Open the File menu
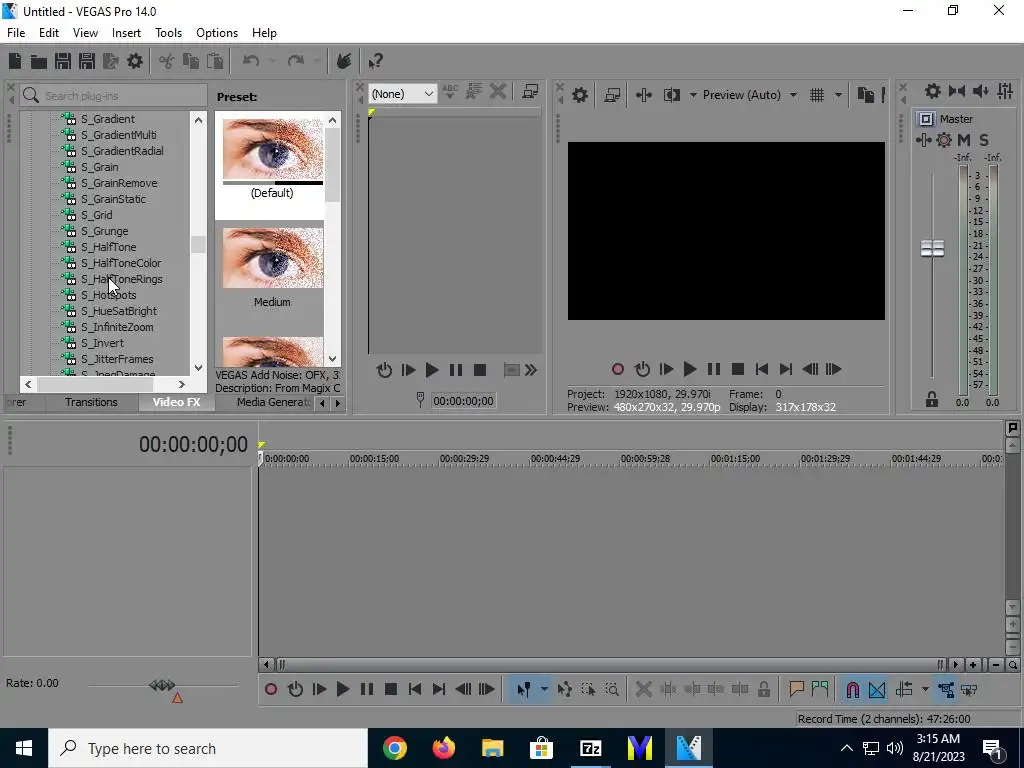The width and height of the screenshot is (1024, 768). [x=16, y=33]
